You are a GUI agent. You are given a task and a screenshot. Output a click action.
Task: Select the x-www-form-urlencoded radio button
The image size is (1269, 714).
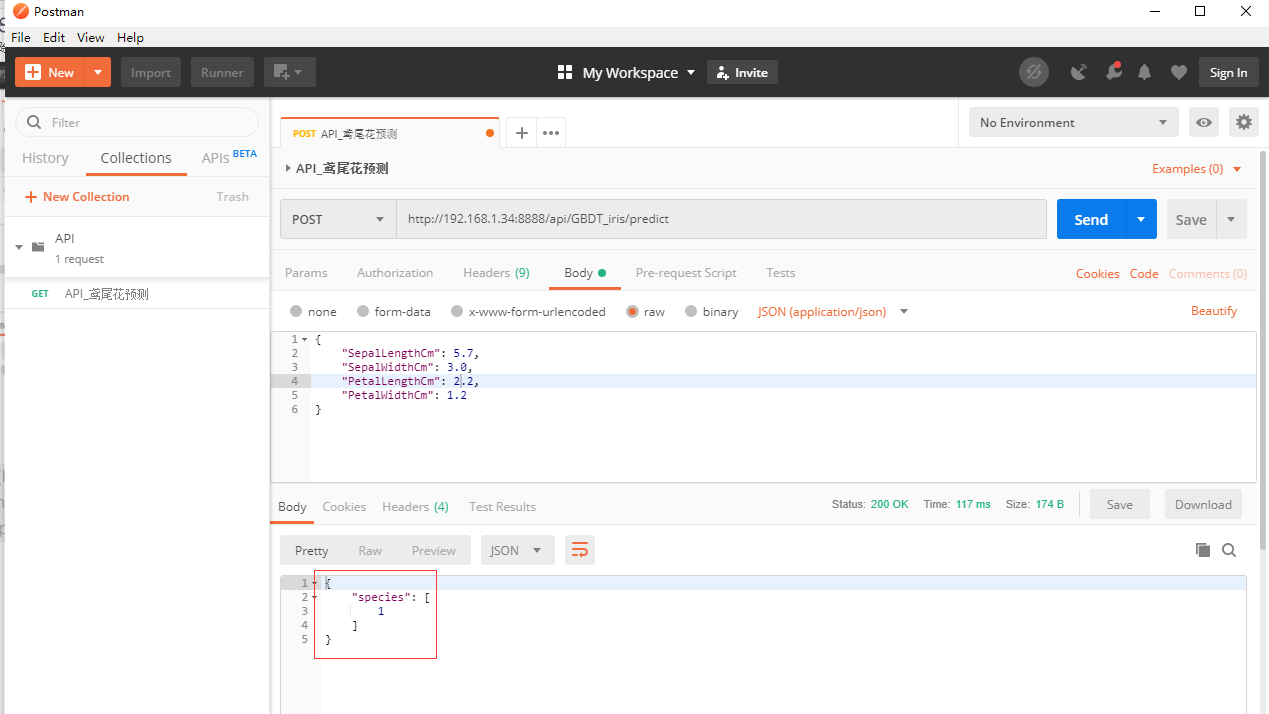(x=457, y=312)
